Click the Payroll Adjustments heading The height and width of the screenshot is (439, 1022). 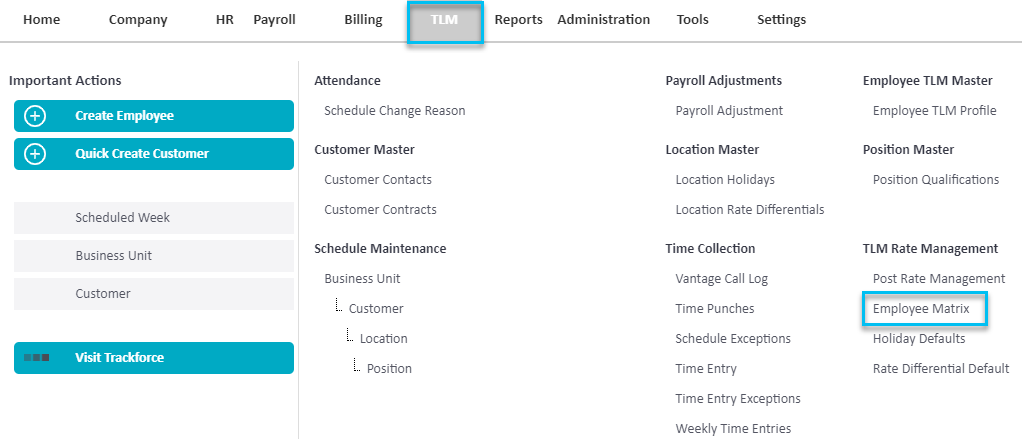[723, 81]
